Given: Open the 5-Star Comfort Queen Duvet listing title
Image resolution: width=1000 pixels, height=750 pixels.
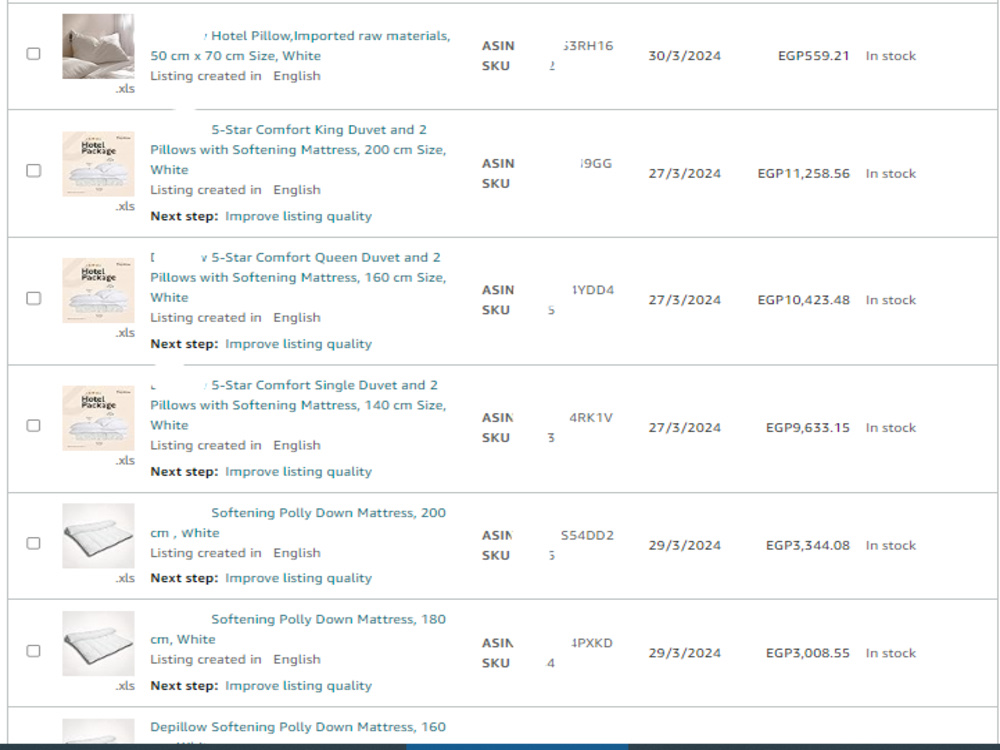Looking at the screenshot, I should (298, 277).
